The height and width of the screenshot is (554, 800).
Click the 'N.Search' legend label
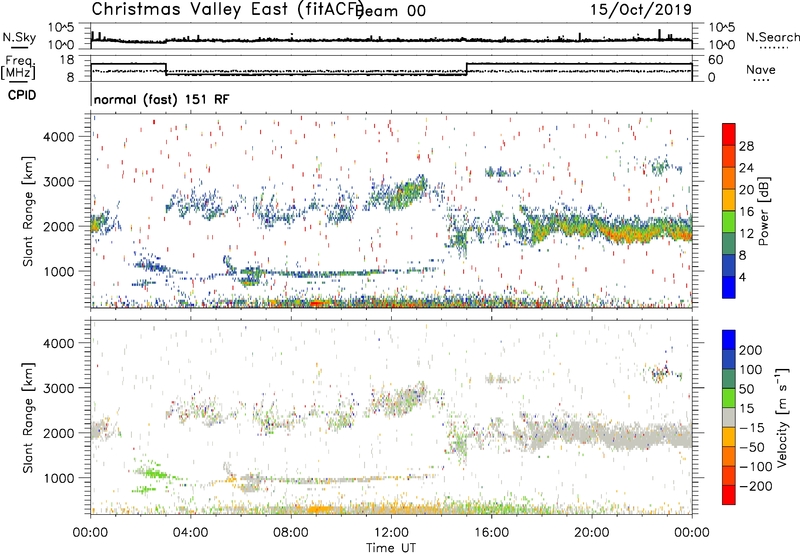(773, 37)
